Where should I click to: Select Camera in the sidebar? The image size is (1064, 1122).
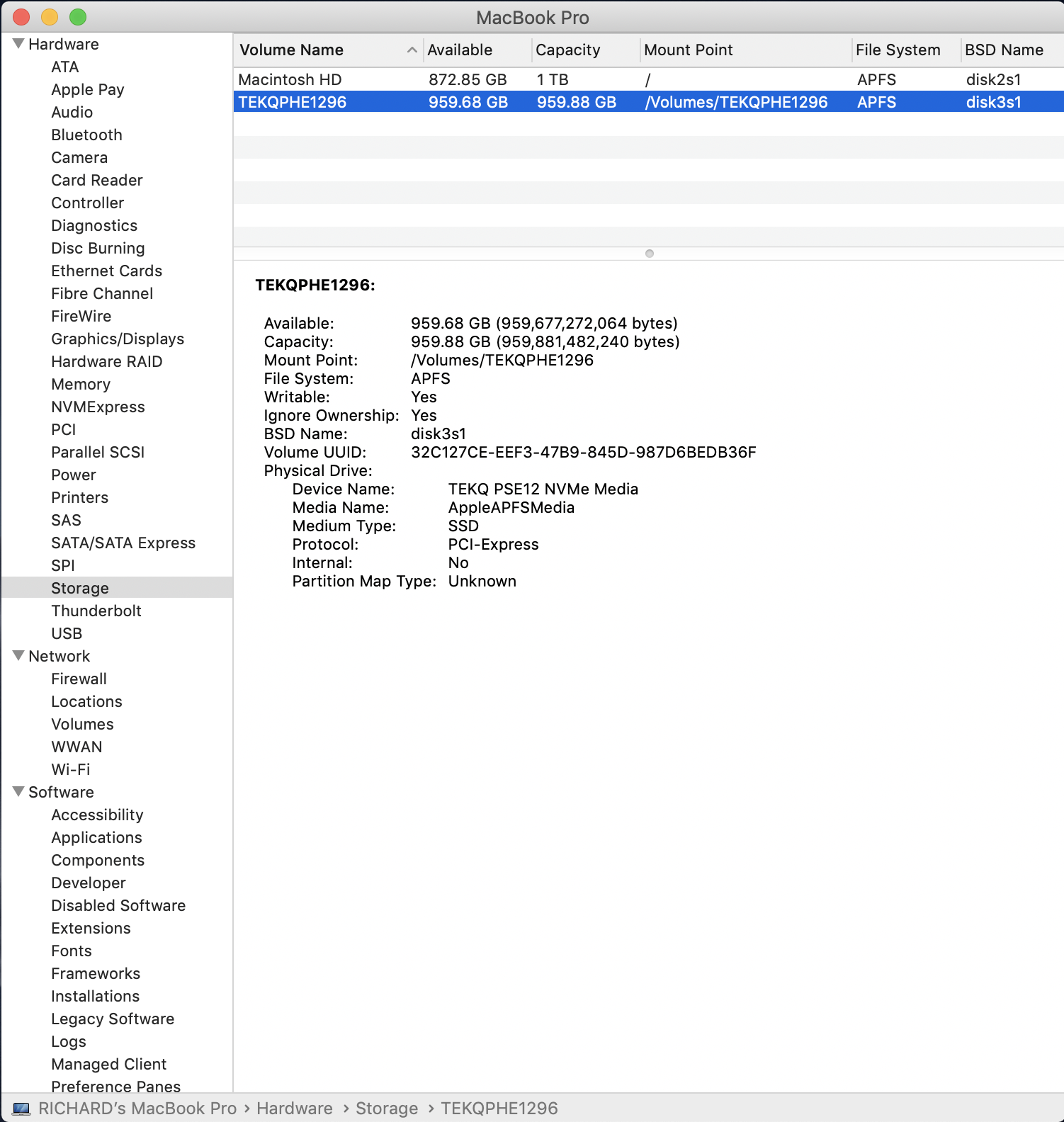[79, 157]
